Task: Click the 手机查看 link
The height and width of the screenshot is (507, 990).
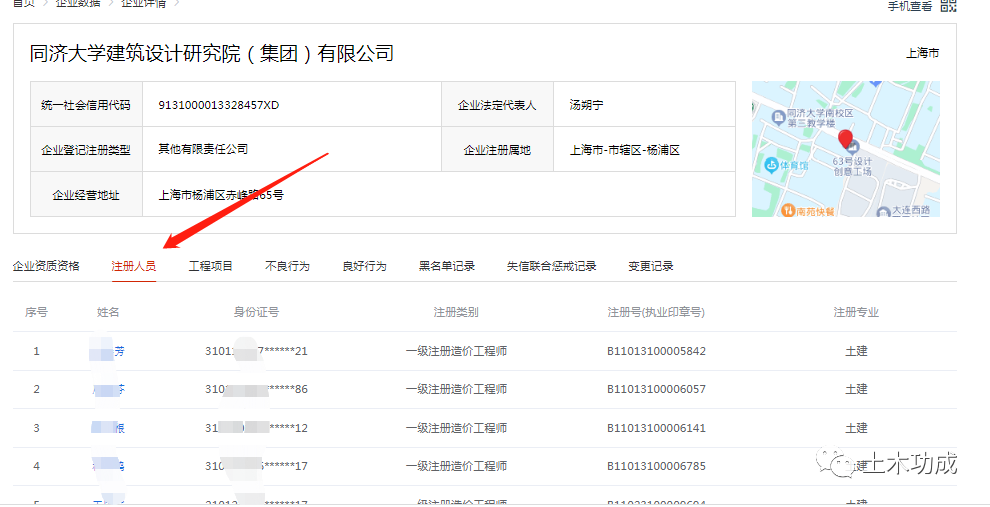Action: point(910,6)
